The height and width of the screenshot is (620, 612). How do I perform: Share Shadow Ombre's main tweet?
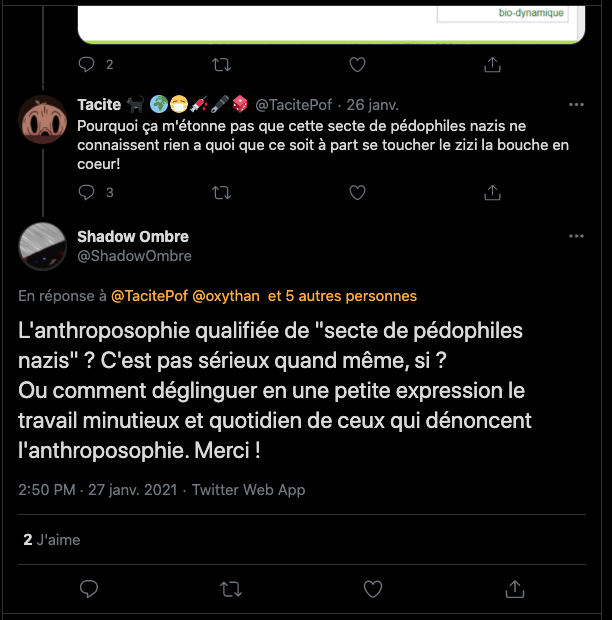[x=515, y=587]
